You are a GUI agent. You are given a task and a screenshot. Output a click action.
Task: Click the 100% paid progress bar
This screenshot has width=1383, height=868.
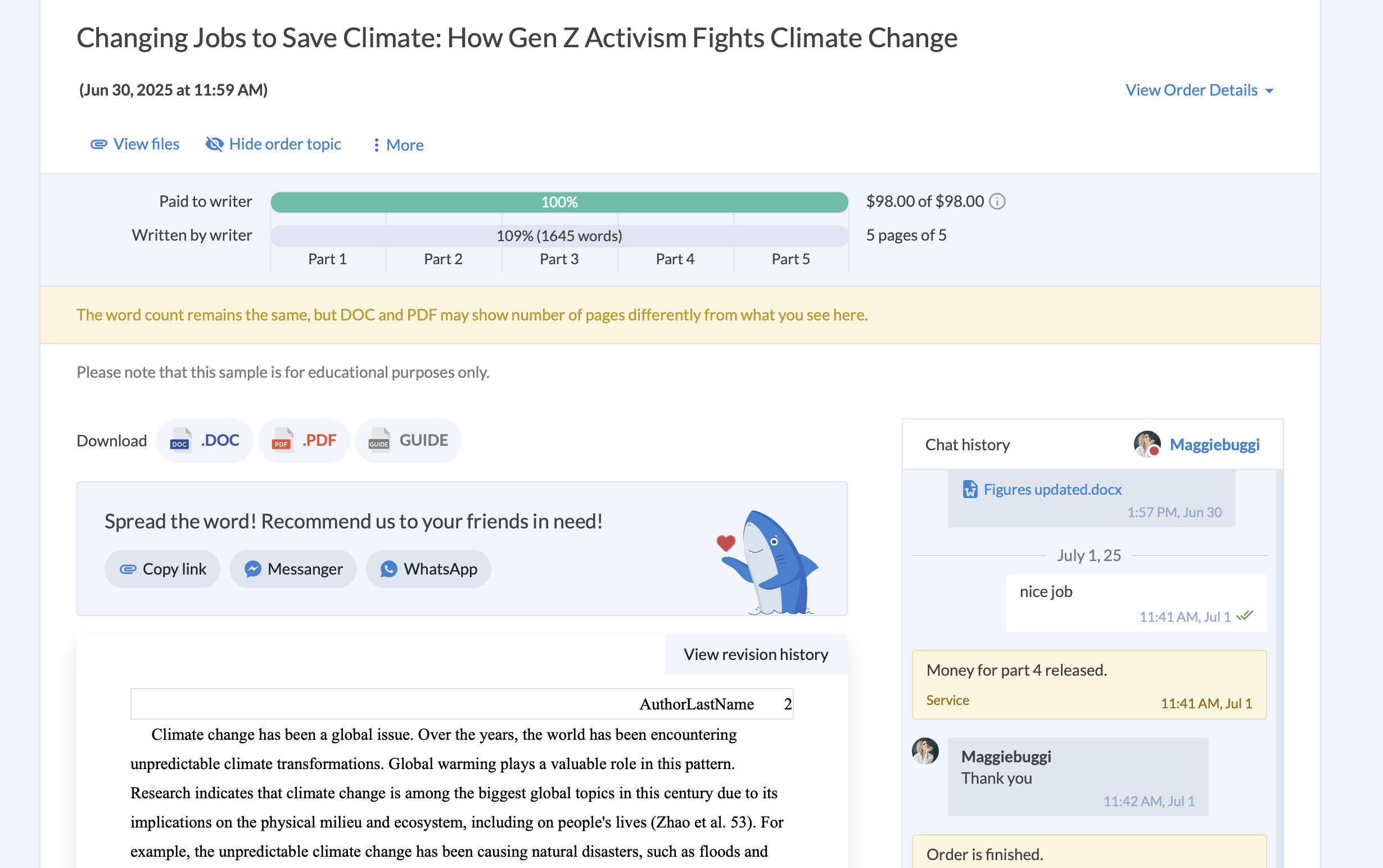click(x=559, y=202)
